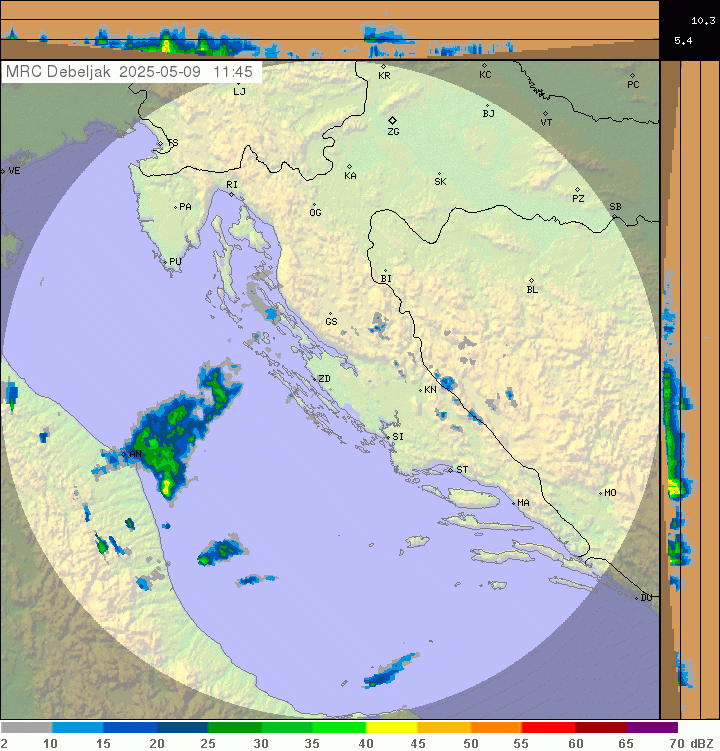Viewport: 720px width, 751px height.
Task: Click the PU label at the peninsula tip
Action: point(175,262)
